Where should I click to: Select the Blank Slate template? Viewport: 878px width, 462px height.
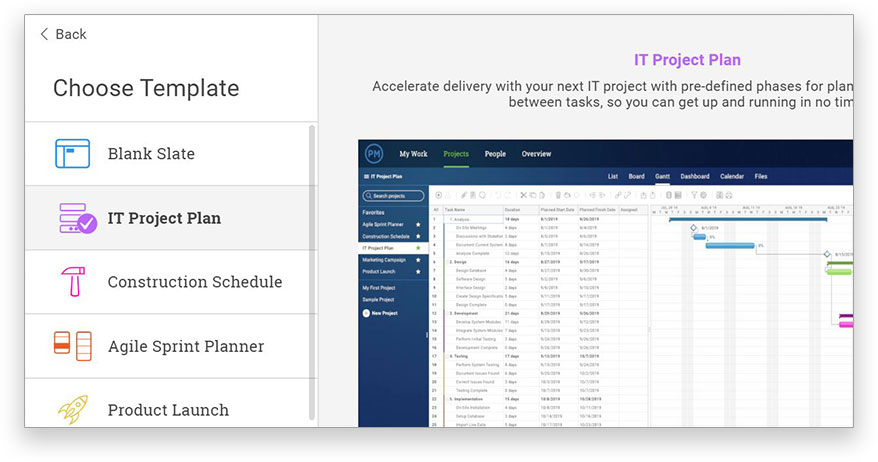click(171, 153)
